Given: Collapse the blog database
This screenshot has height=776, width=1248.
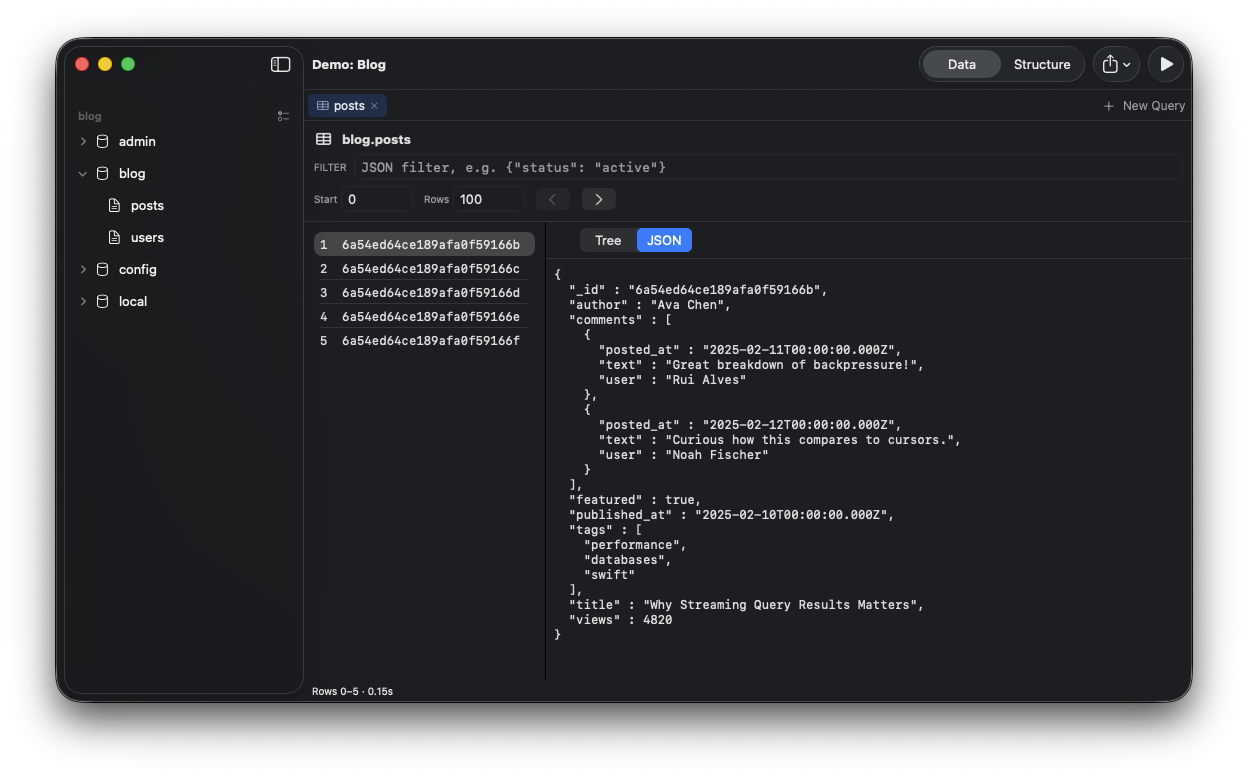Looking at the screenshot, I should pyautogui.click(x=83, y=174).
